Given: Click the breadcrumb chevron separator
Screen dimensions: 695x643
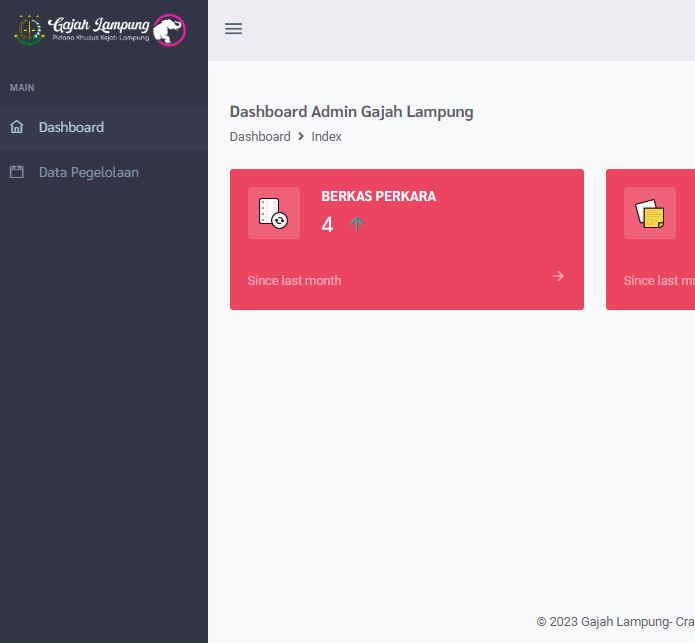Looking at the screenshot, I should pos(301,137).
